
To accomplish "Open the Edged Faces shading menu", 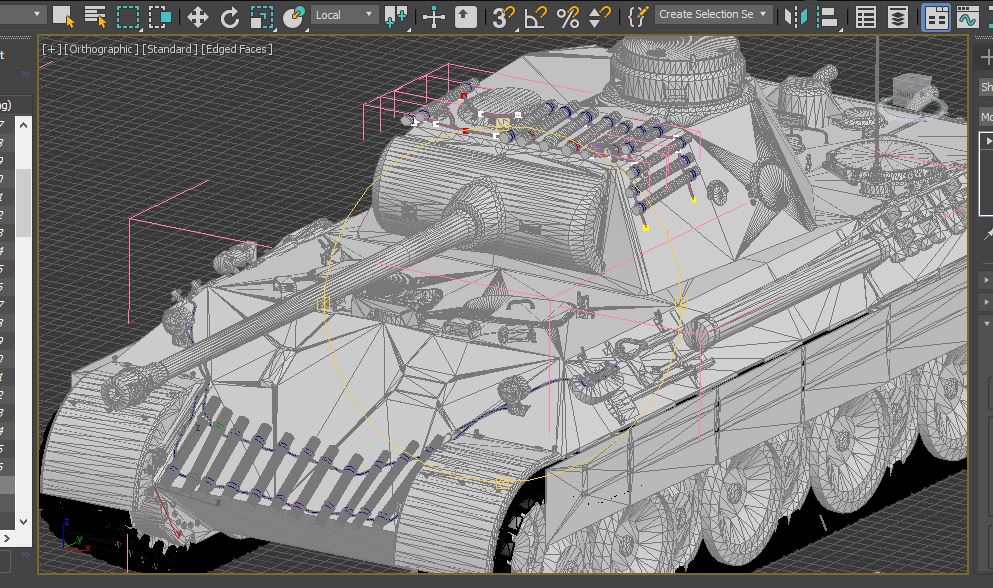I will click(x=237, y=49).
